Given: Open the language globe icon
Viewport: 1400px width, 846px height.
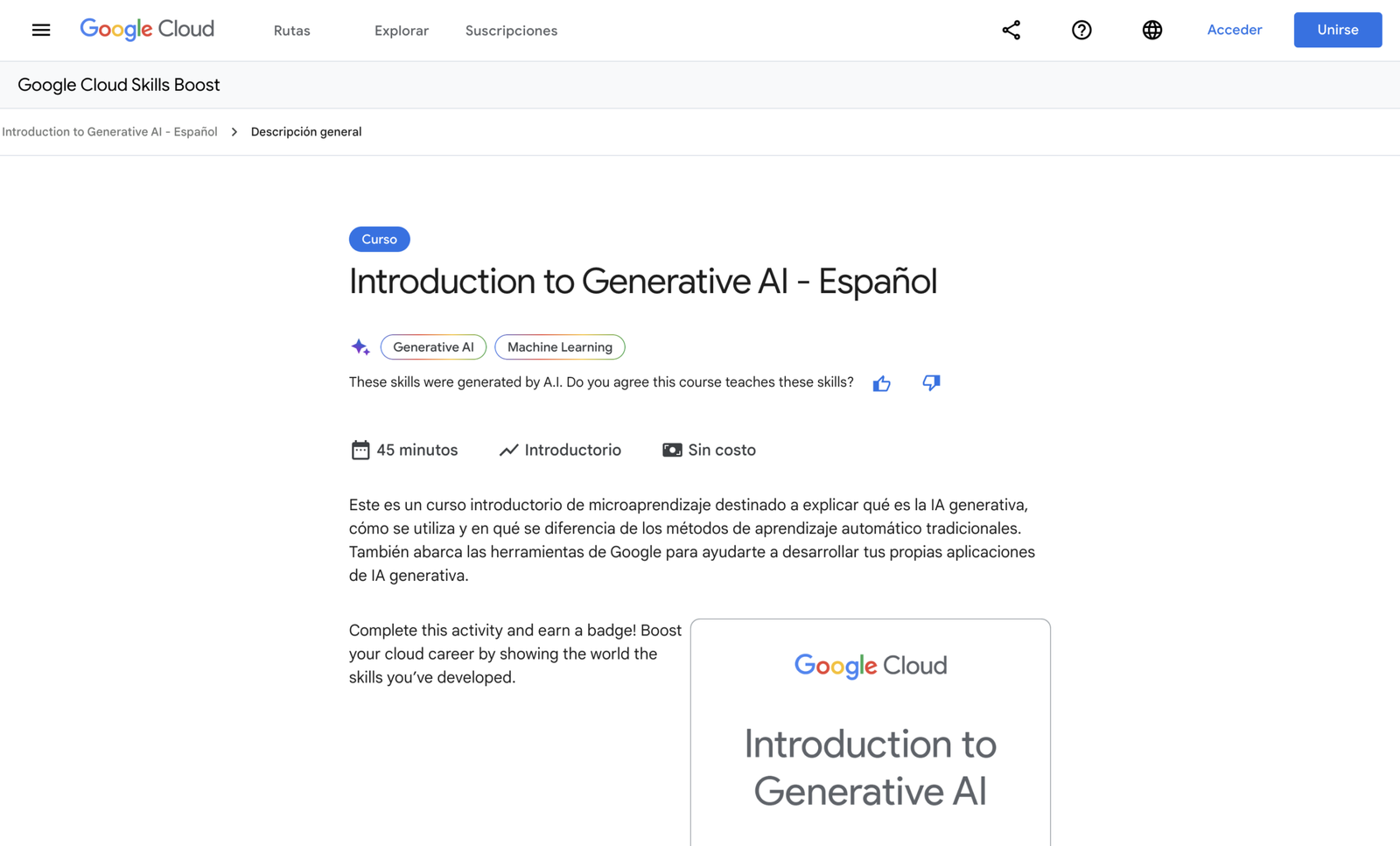Looking at the screenshot, I should coord(1152,30).
